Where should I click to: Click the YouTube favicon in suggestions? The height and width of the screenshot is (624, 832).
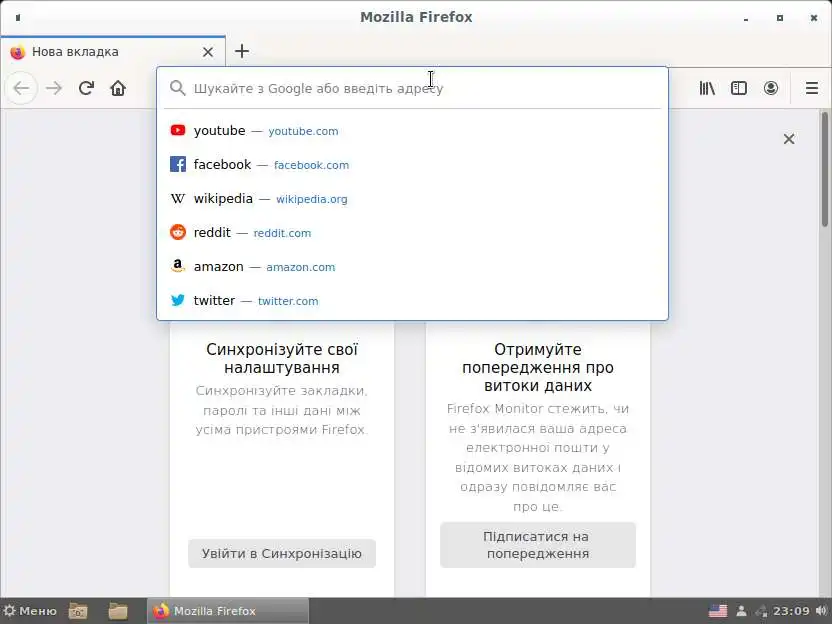[178, 130]
